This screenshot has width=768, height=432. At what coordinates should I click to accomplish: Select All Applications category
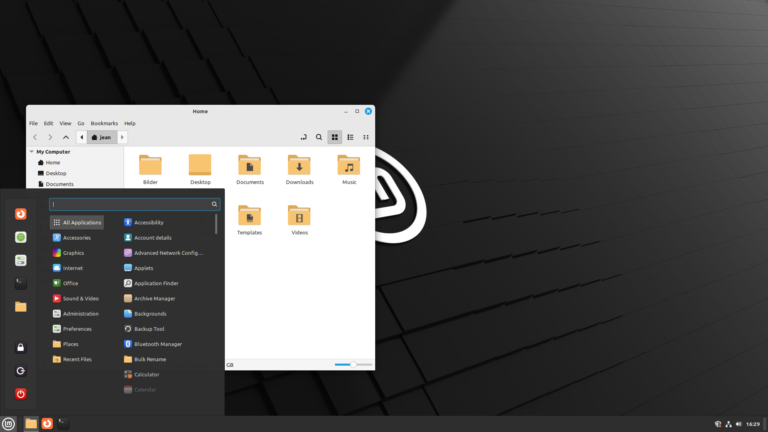pyautogui.click(x=77, y=222)
